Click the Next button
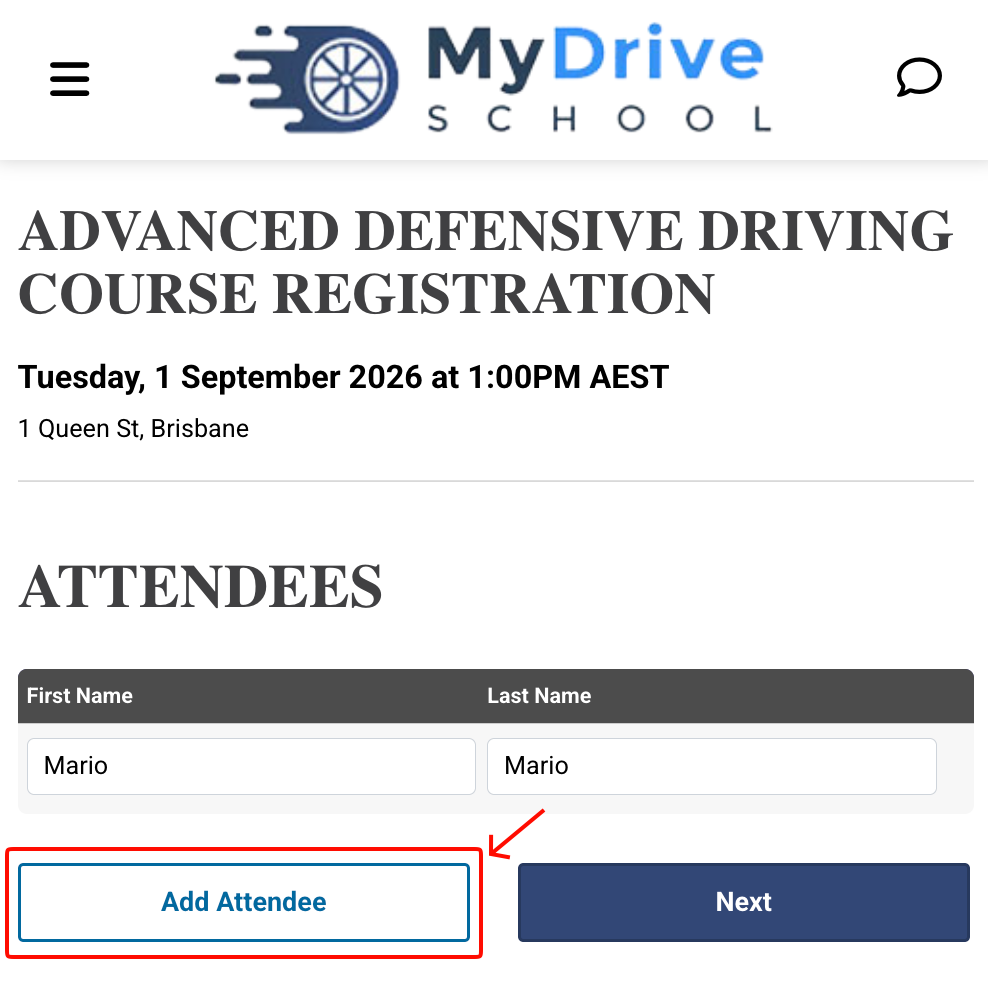The width and height of the screenshot is (988, 1008). pos(744,902)
